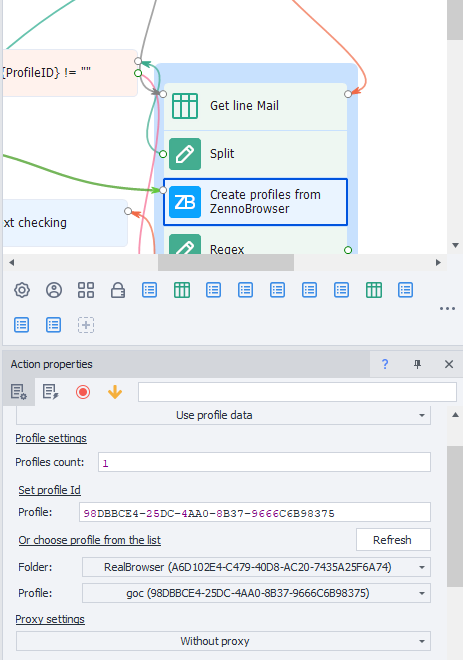
Task: Open the Folder RealBrowser dropdown
Action: tap(256, 567)
